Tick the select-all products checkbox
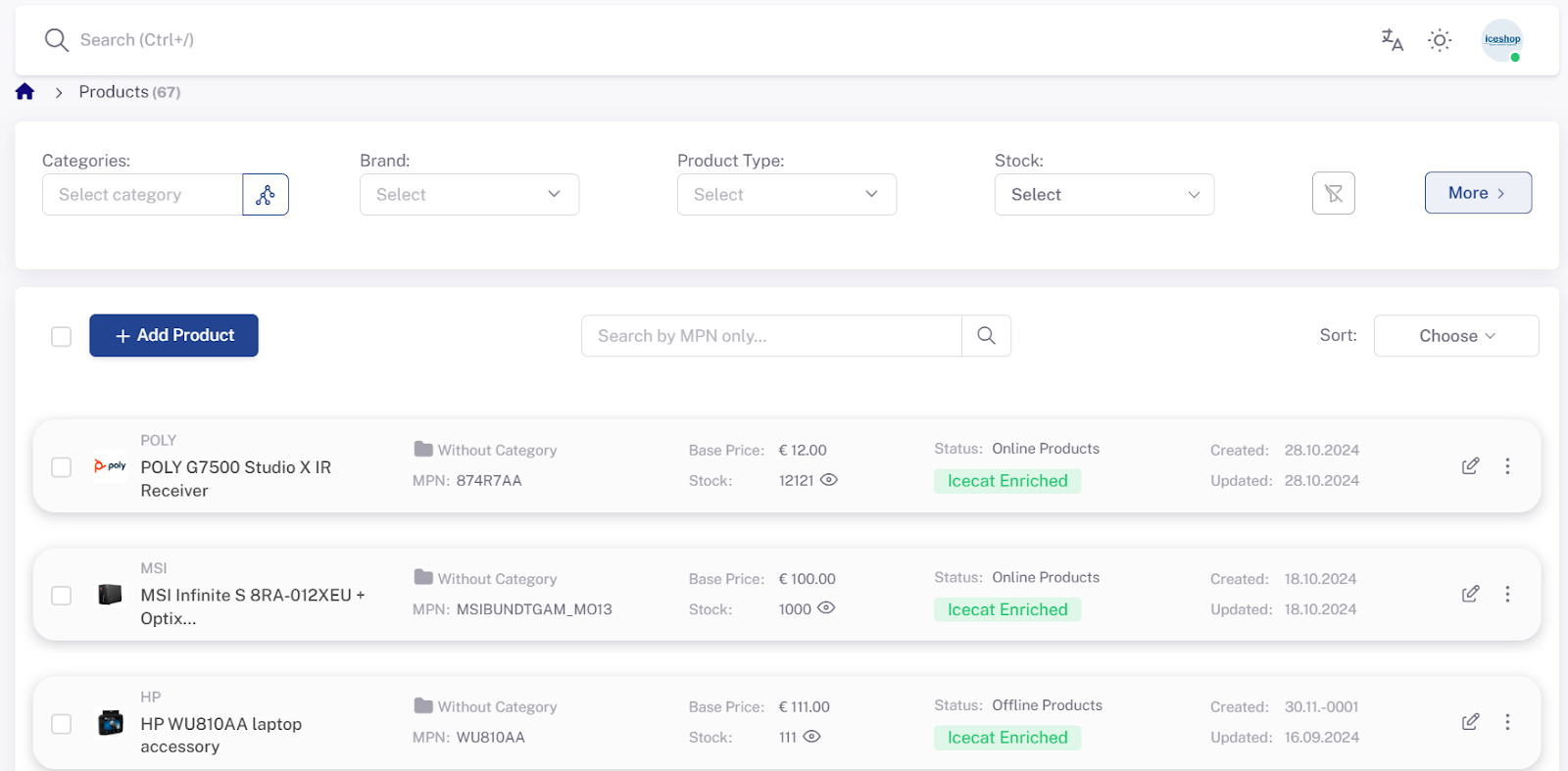Viewport: 1568px width, 771px height. 62,337
